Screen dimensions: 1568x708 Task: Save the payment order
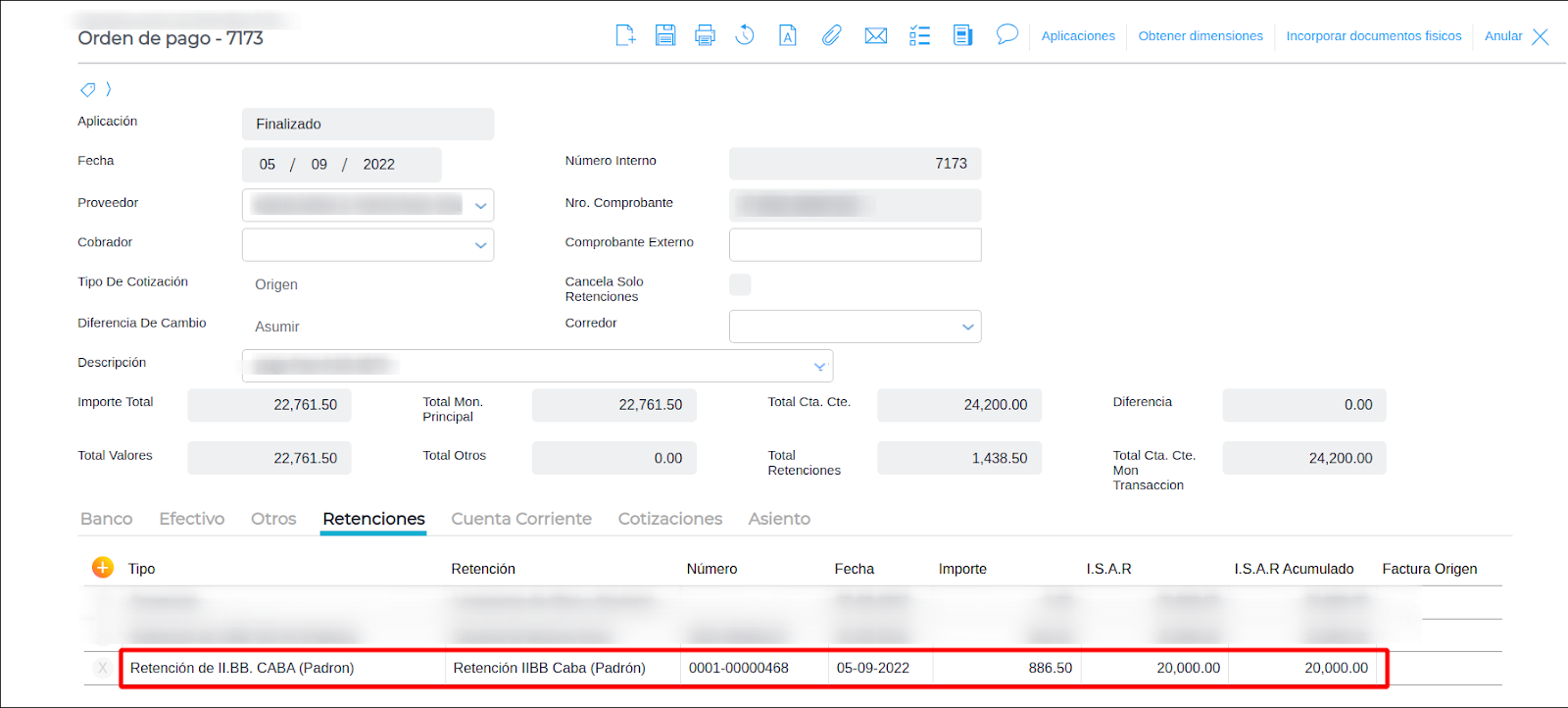click(x=665, y=36)
